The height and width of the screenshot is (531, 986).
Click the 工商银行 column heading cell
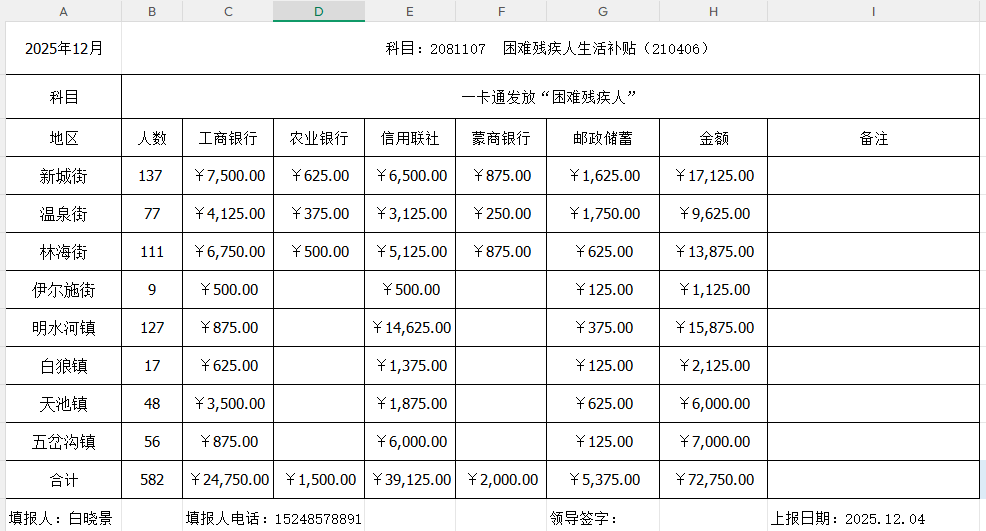(228, 138)
